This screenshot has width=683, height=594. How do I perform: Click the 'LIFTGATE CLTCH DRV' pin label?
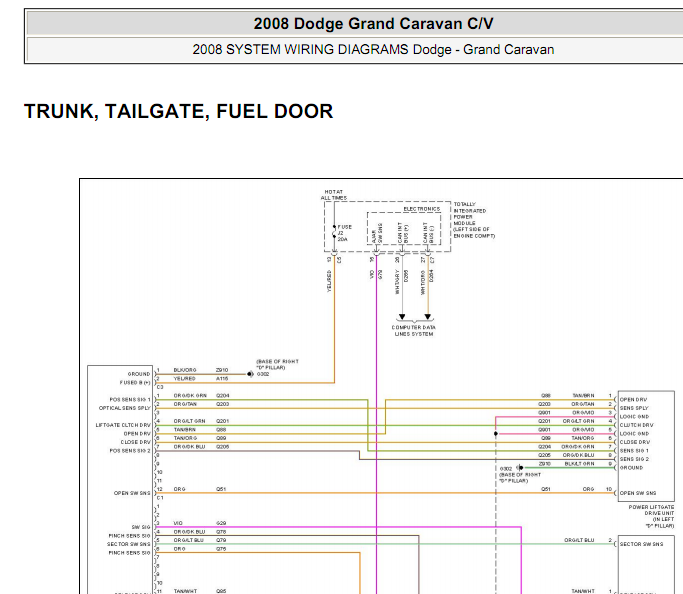click(123, 425)
